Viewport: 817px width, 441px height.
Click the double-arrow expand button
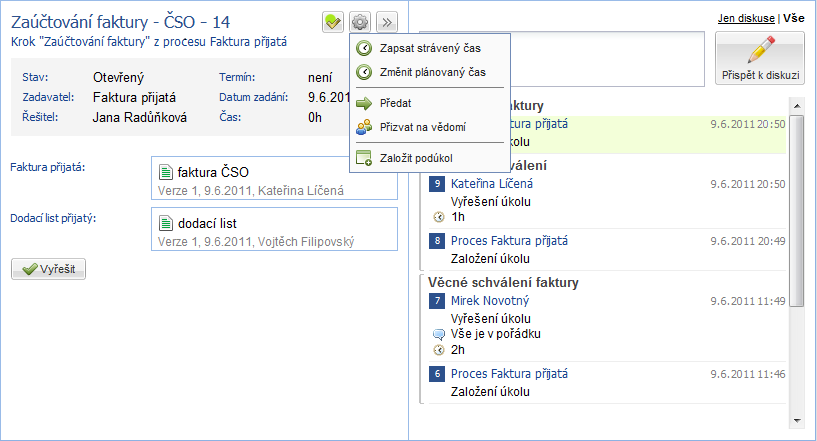(x=387, y=21)
